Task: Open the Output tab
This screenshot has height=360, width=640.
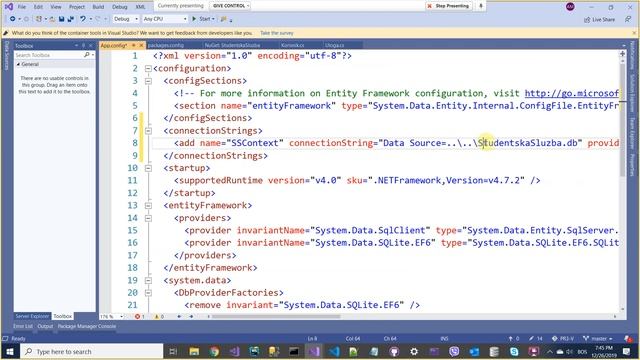Action: tap(45, 327)
